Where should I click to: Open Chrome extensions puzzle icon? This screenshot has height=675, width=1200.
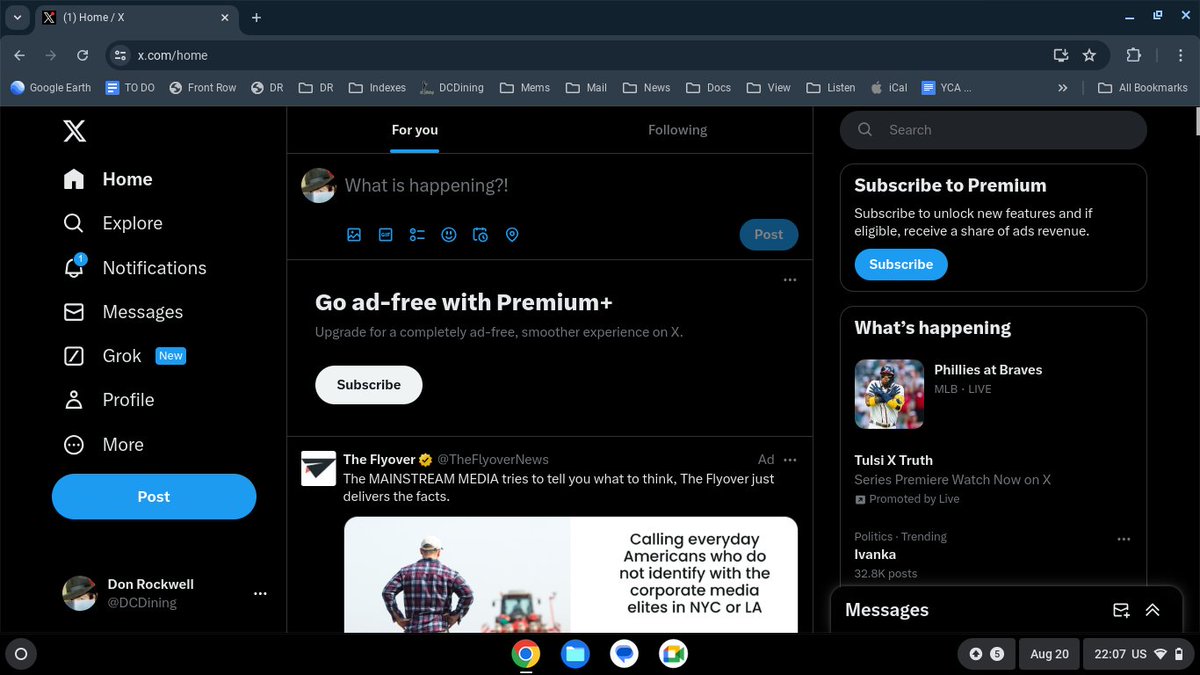1133,55
